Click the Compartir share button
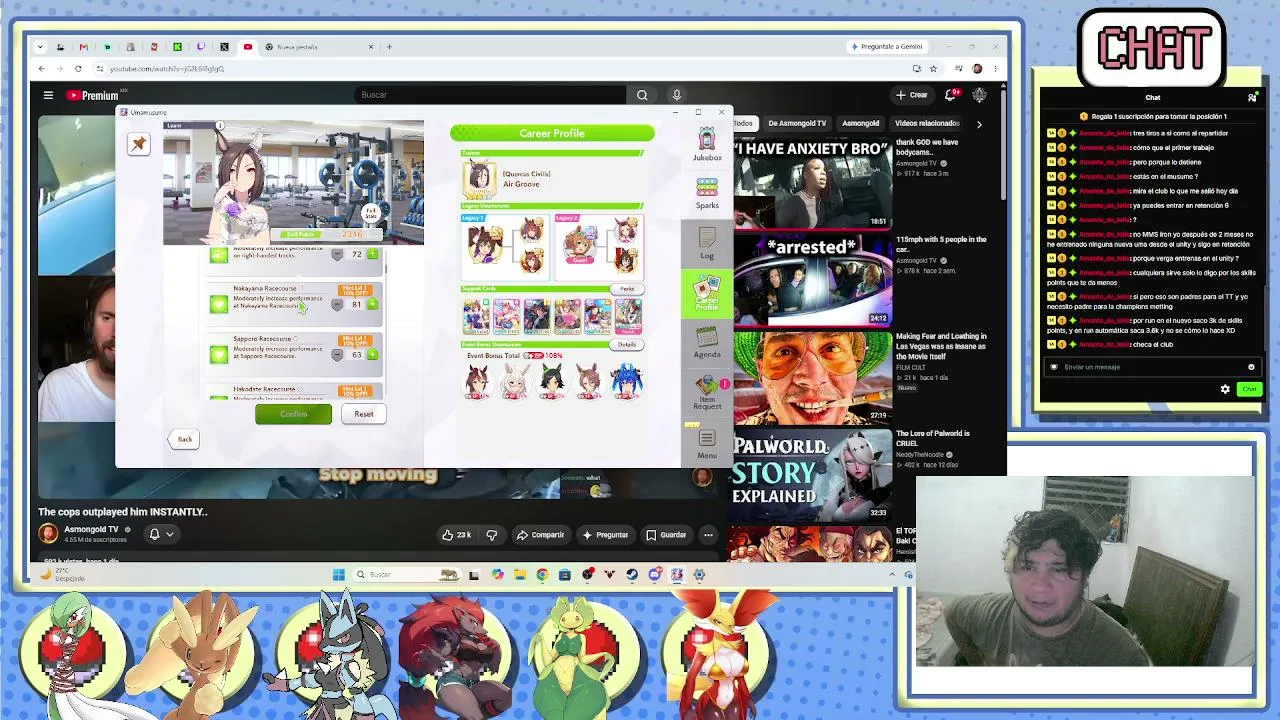The image size is (1280, 720). (x=540, y=535)
